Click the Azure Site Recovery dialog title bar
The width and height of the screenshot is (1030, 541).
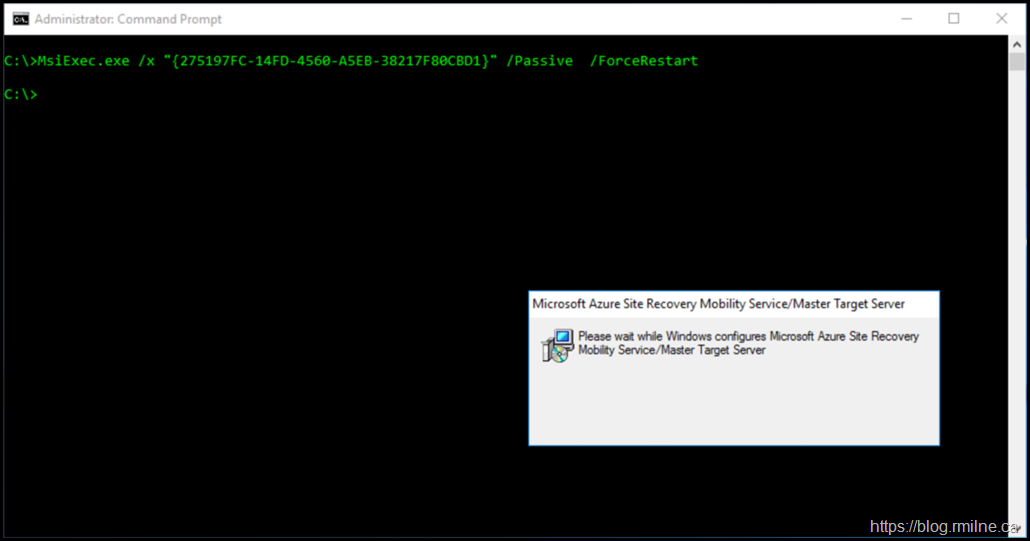pyautogui.click(x=718, y=304)
